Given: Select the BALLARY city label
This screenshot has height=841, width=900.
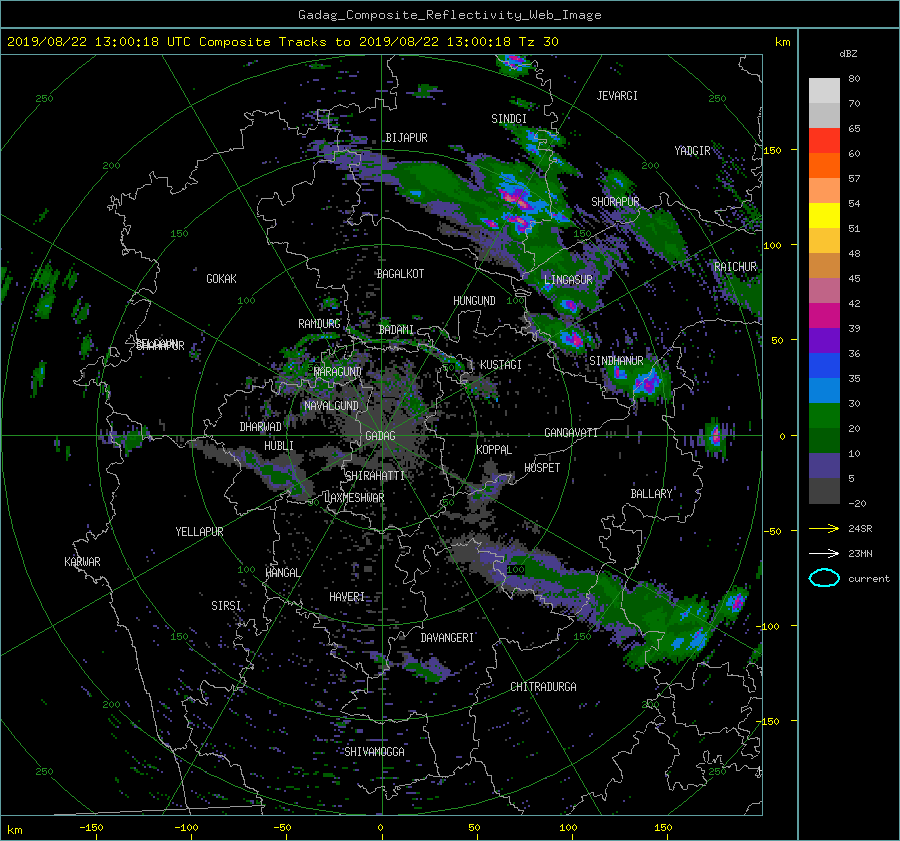Looking at the screenshot, I should click(651, 494).
